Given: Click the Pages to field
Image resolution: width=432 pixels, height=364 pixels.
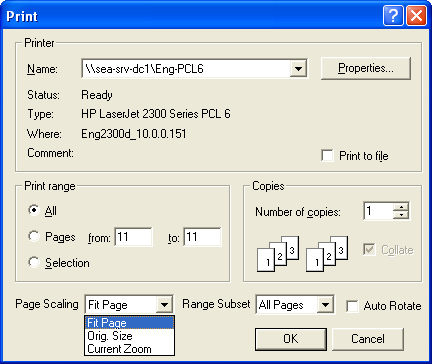Looking at the screenshot, I should (x=202, y=237).
